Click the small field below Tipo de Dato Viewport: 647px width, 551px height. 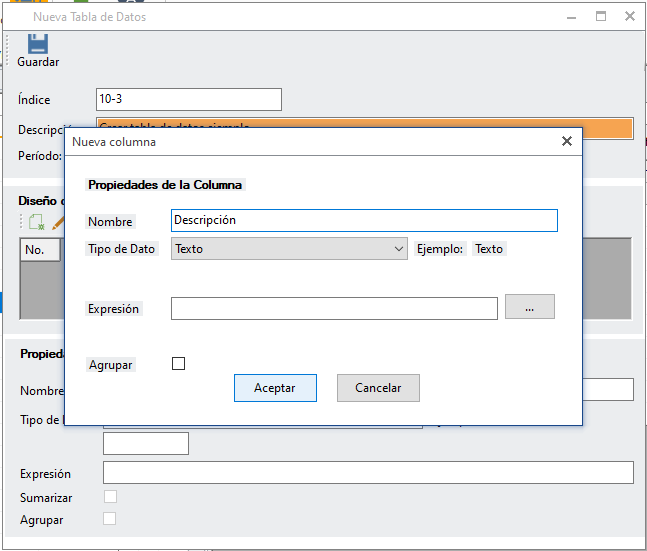tap(145, 443)
